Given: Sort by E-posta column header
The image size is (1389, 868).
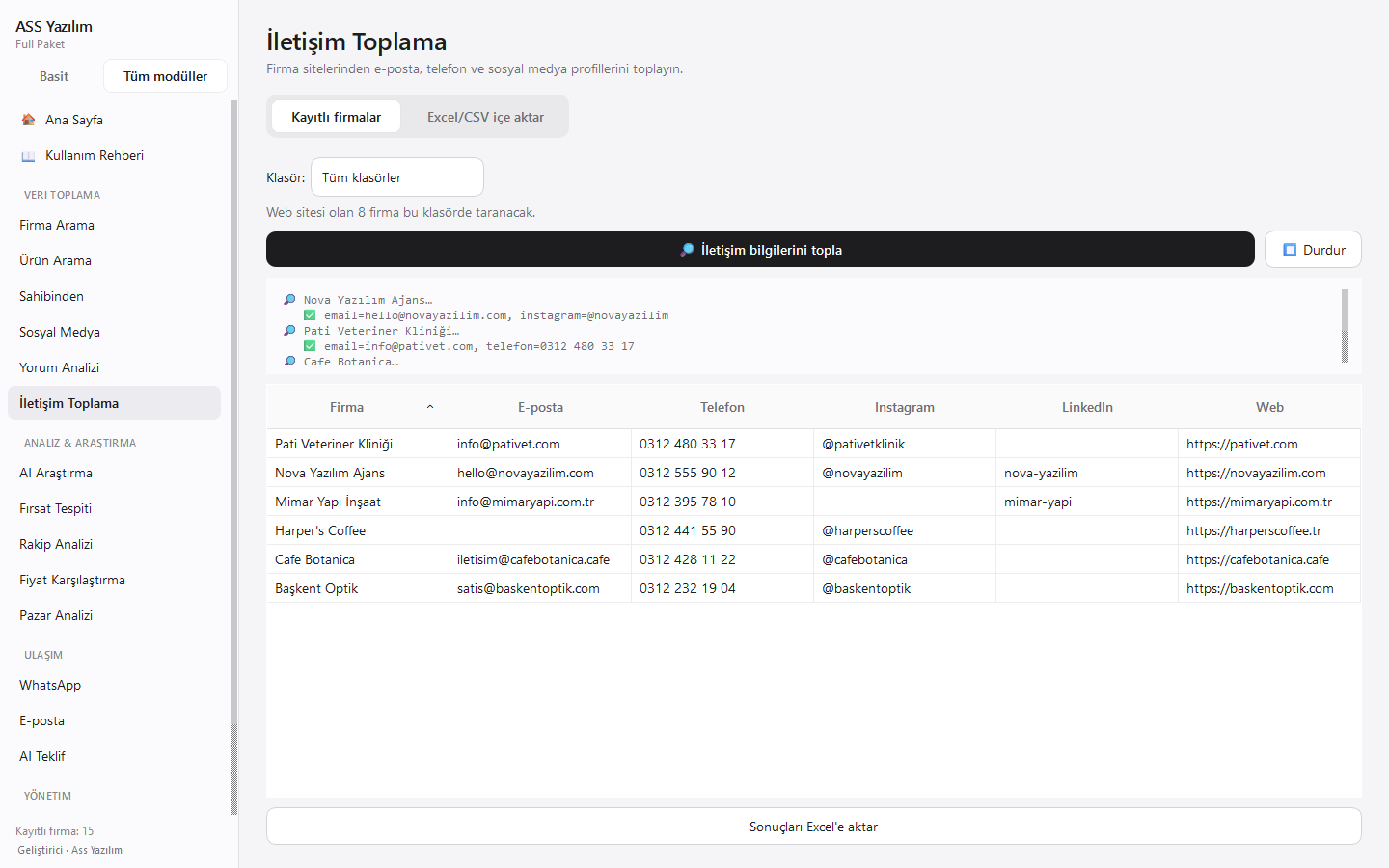Looking at the screenshot, I should (x=540, y=407).
